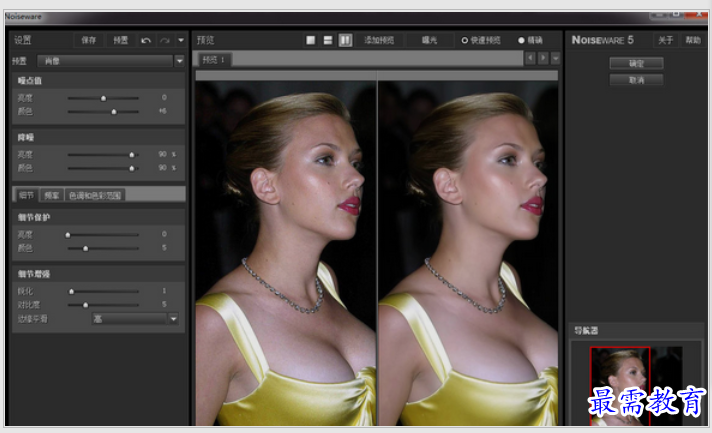Screen dimensions: 712x433
Task: Adjust the 锐化 slider handle
Action: [71, 291]
